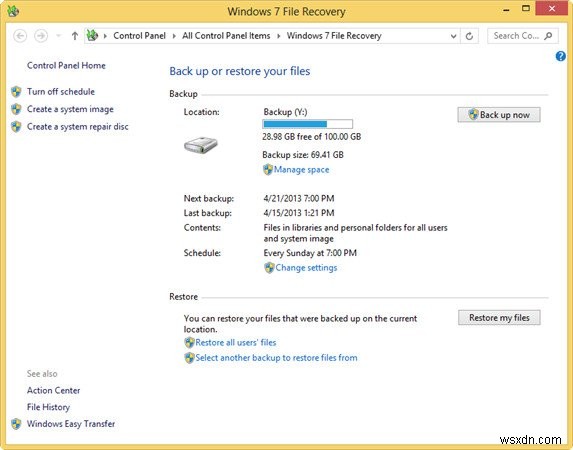Open Restore all users' files link
The height and width of the screenshot is (450, 573).
(x=236, y=343)
